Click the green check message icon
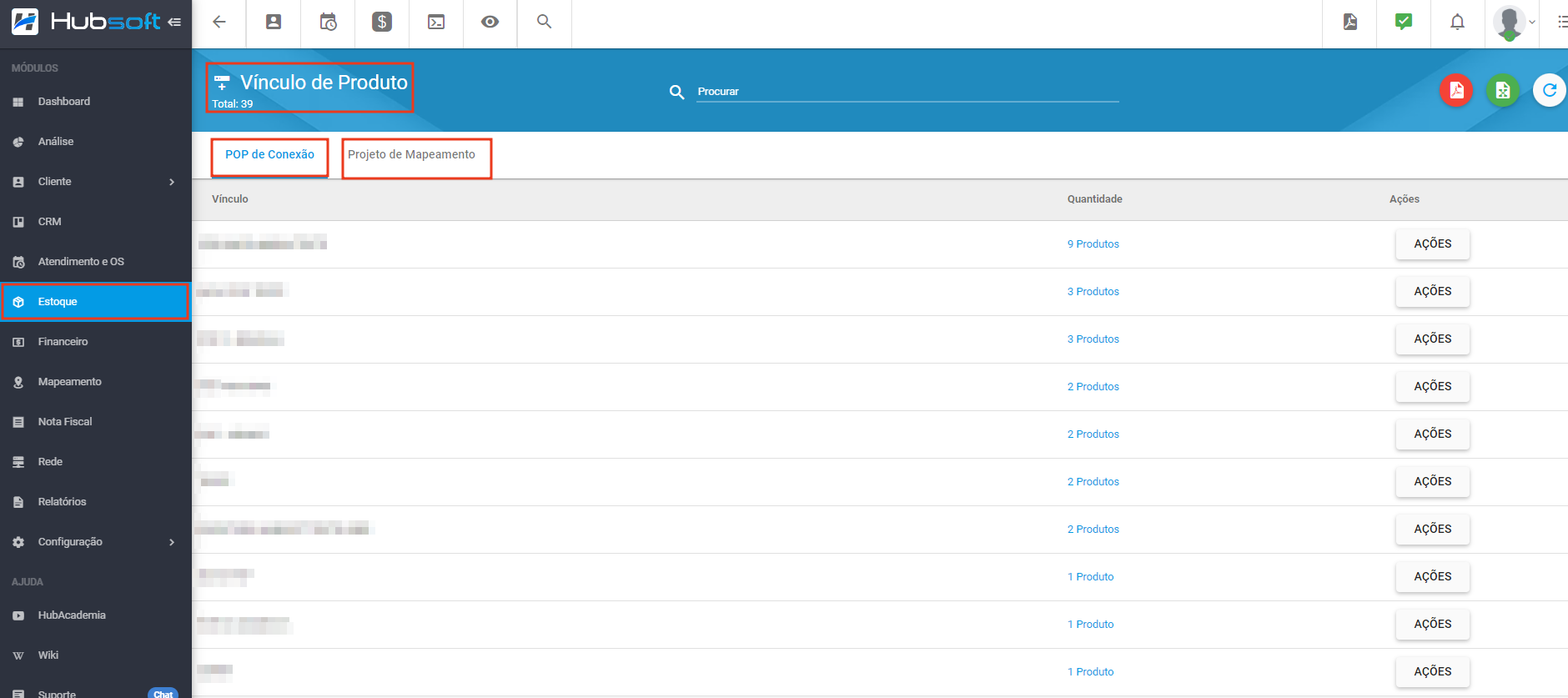Image resolution: width=1568 pixels, height=698 pixels. [x=1404, y=22]
